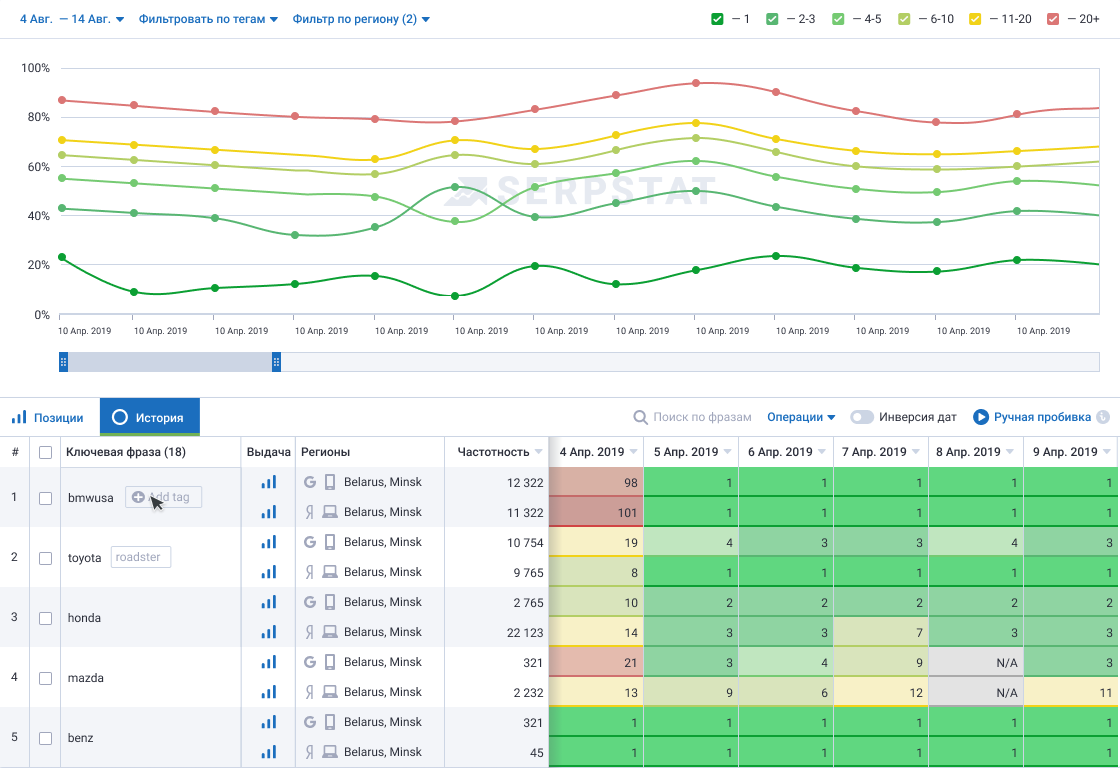Click the mazda keyword

86,678
